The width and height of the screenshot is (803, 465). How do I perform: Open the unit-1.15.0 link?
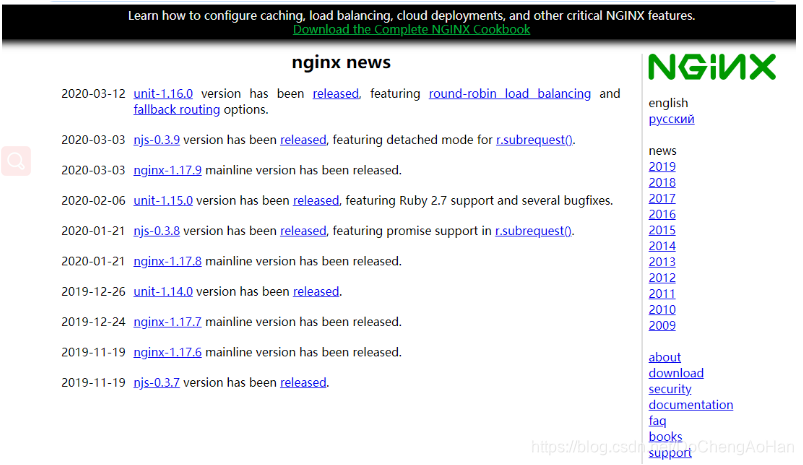[x=163, y=200]
